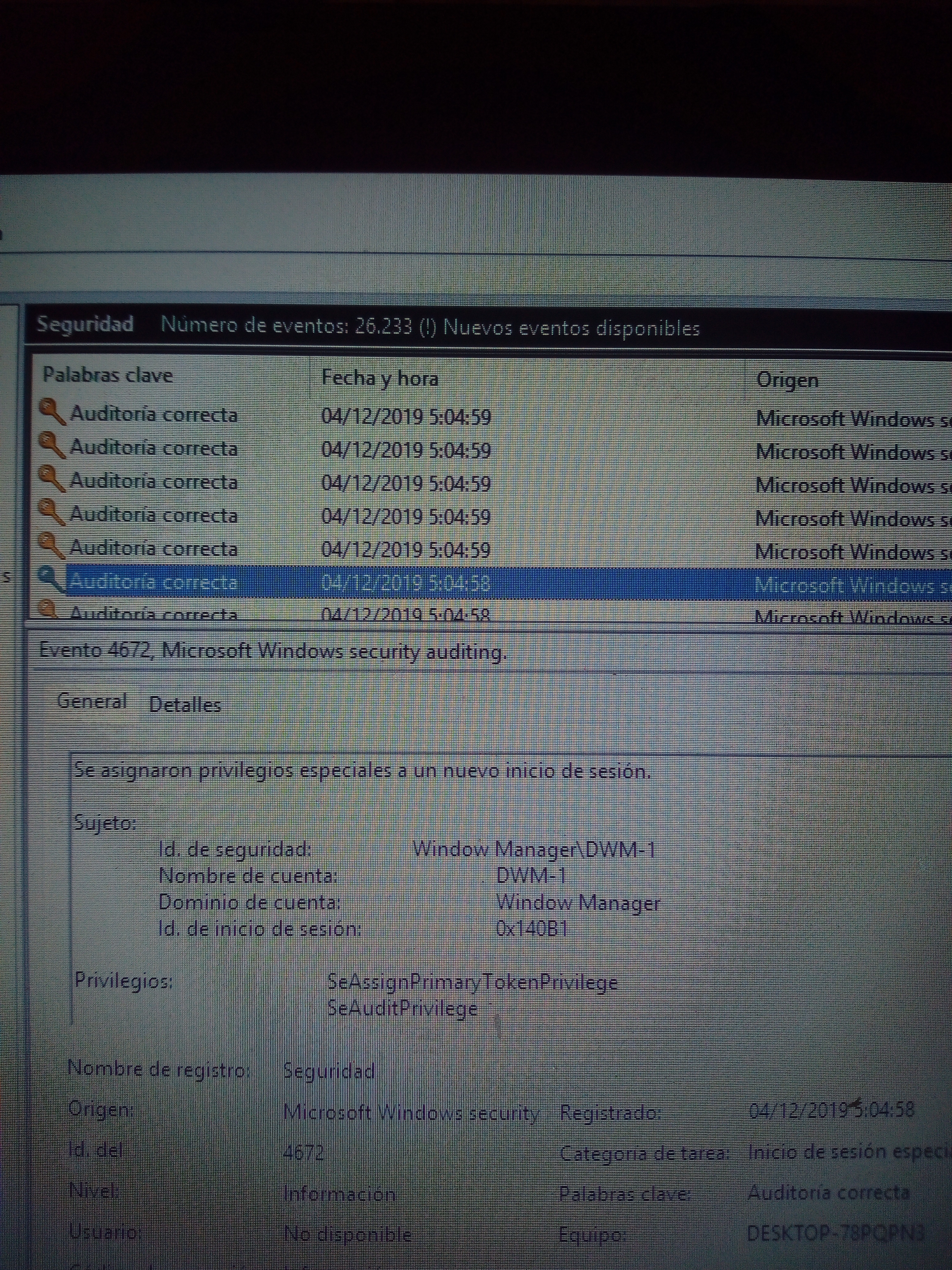Sort events by the Fecha y hora column
This screenshot has width=952, height=1270.
coord(380,378)
